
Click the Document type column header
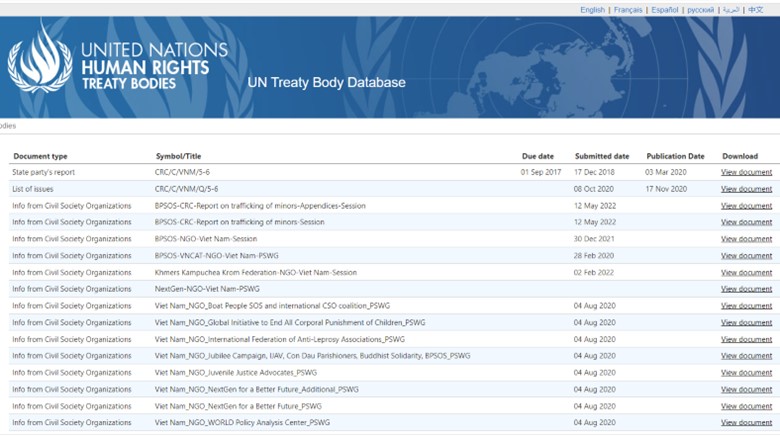[x=40, y=156]
